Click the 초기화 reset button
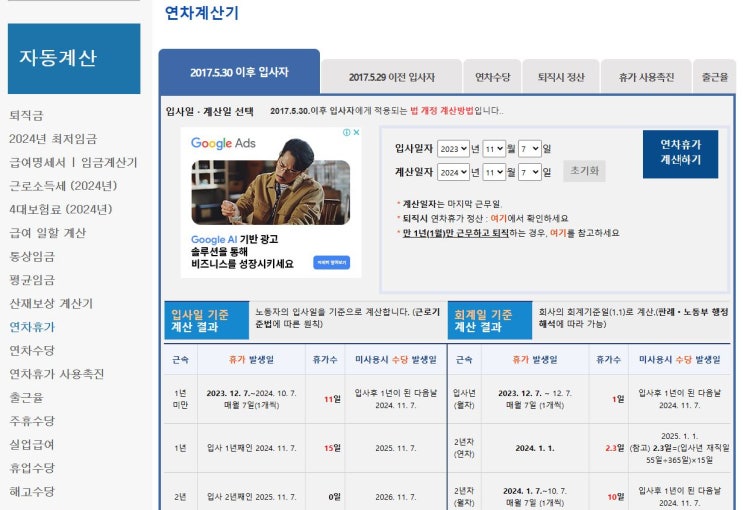 pos(584,171)
